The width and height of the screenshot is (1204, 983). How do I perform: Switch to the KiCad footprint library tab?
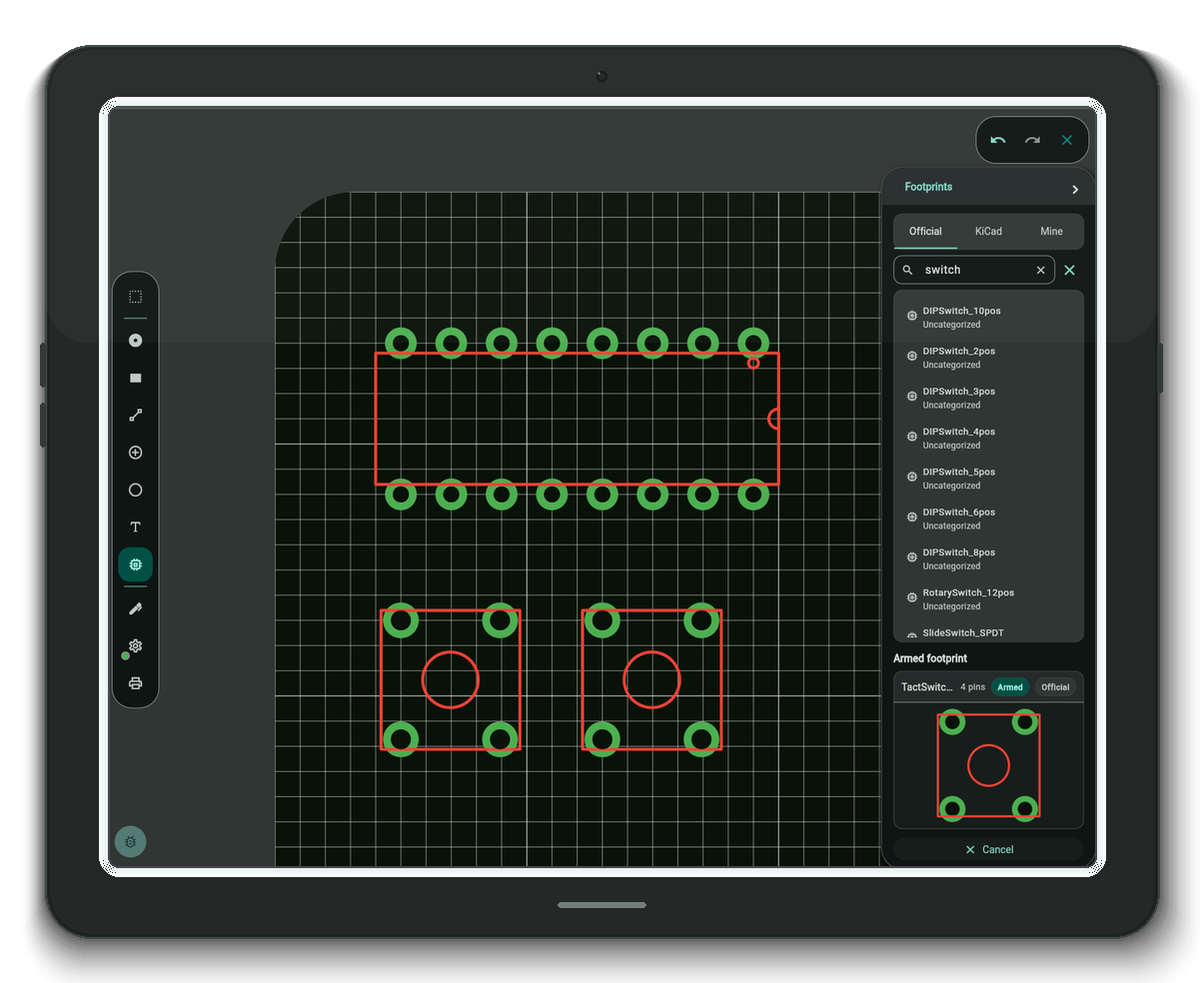coord(987,231)
